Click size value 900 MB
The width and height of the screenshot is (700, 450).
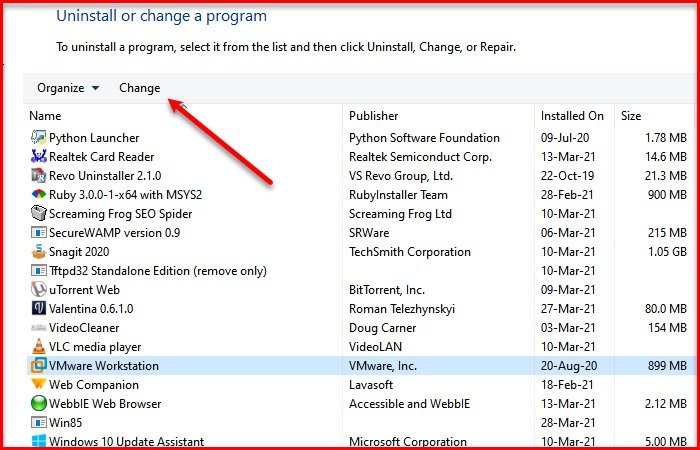pos(667,195)
